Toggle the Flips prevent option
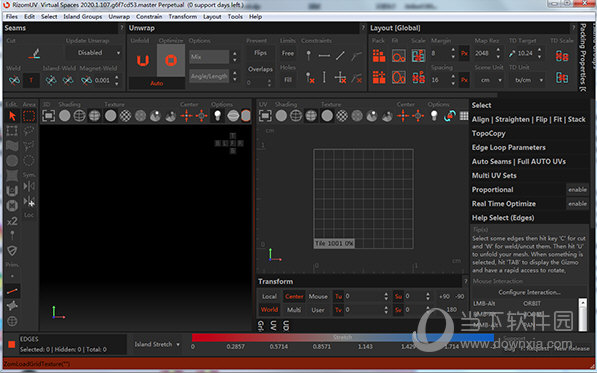The image size is (597, 373). 260,53
